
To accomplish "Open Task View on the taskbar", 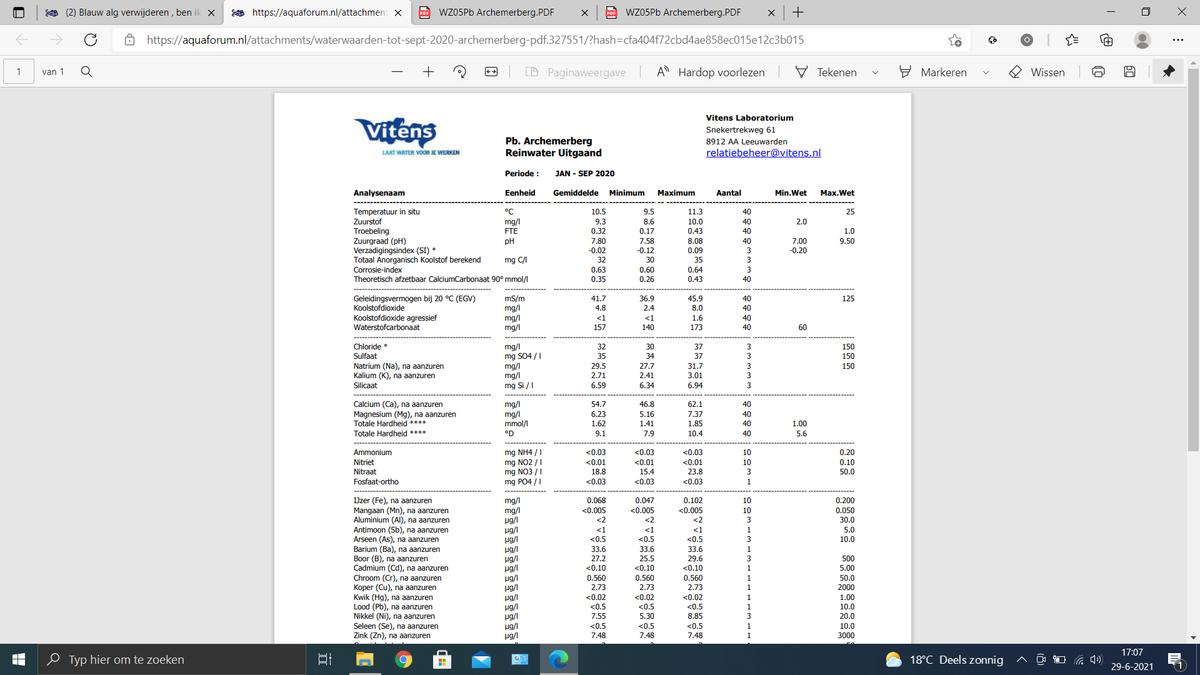I will coord(324,660).
